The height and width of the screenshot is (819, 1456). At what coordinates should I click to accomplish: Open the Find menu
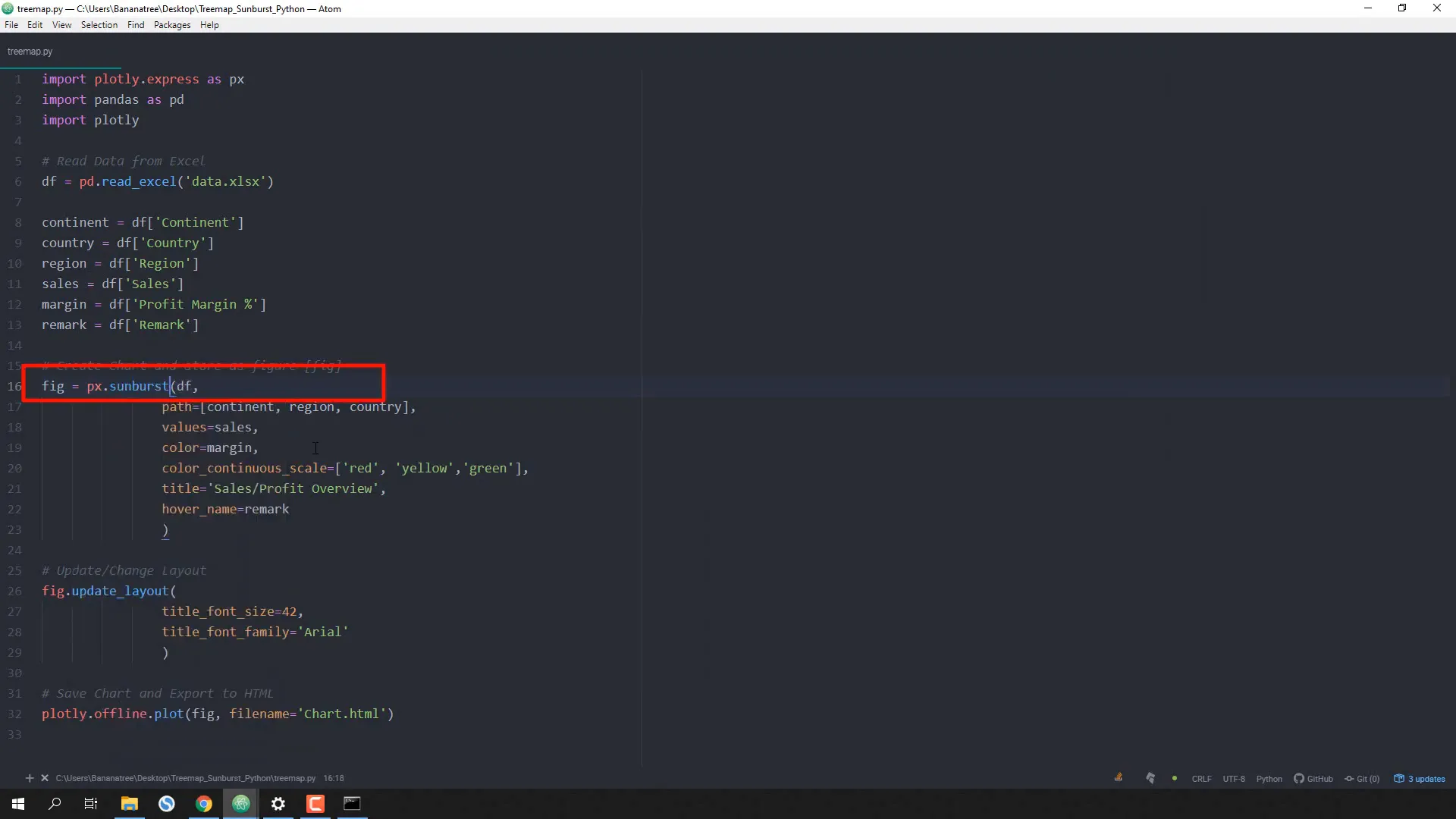click(x=136, y=25)
